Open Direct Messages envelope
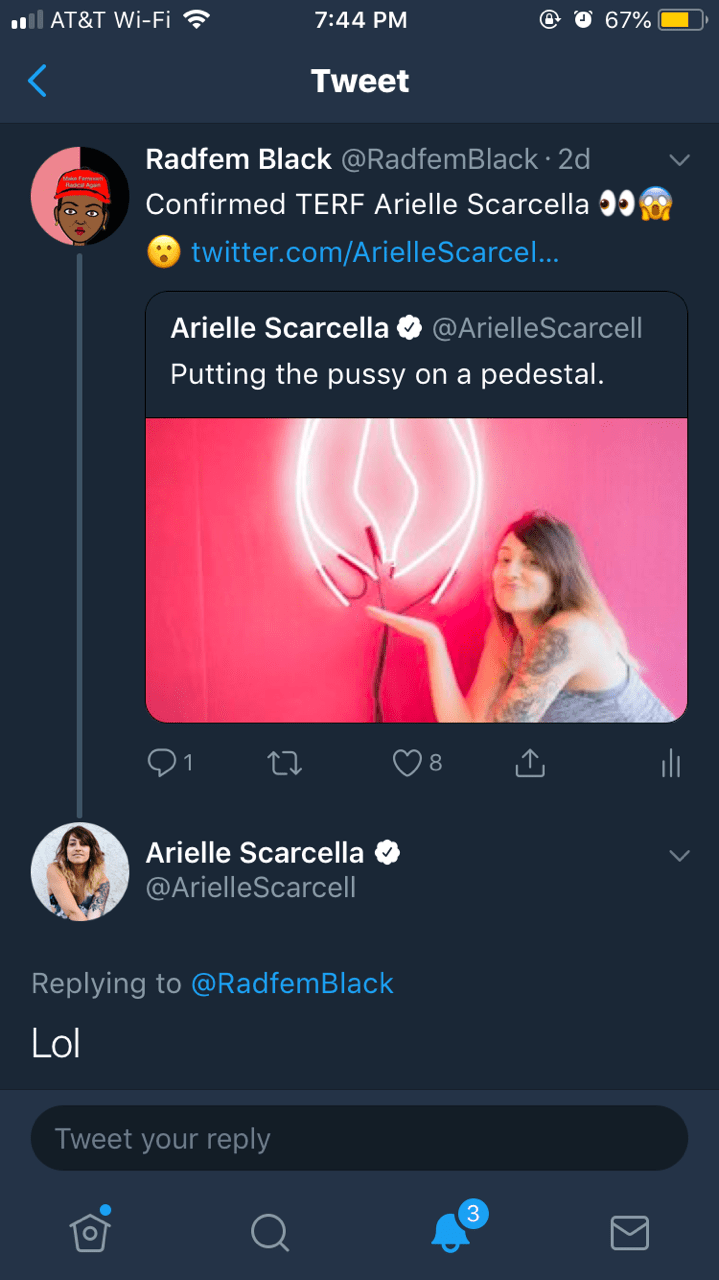The image size is (719, 1280). point(630,1232)
